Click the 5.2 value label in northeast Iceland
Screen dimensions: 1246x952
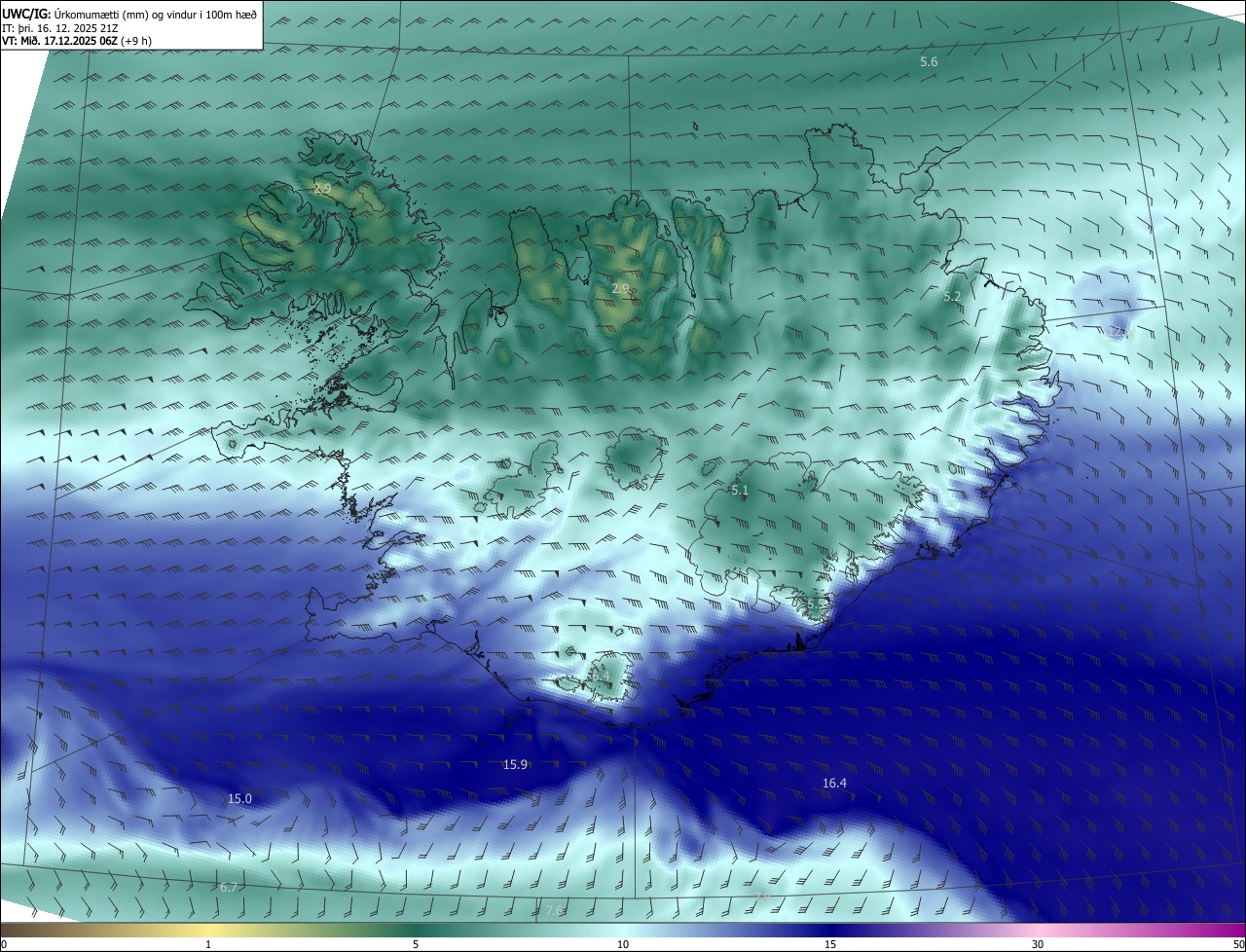tap(952, 297)
